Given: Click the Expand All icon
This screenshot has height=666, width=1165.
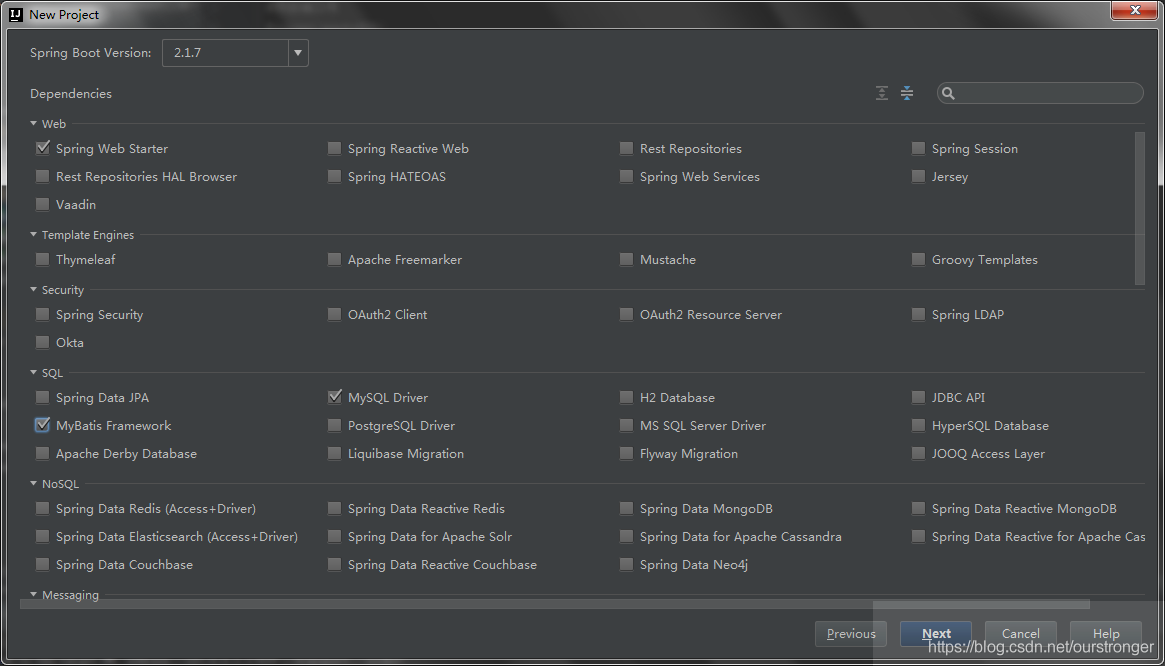Looking at the screenshot, I should coord(882,93).
